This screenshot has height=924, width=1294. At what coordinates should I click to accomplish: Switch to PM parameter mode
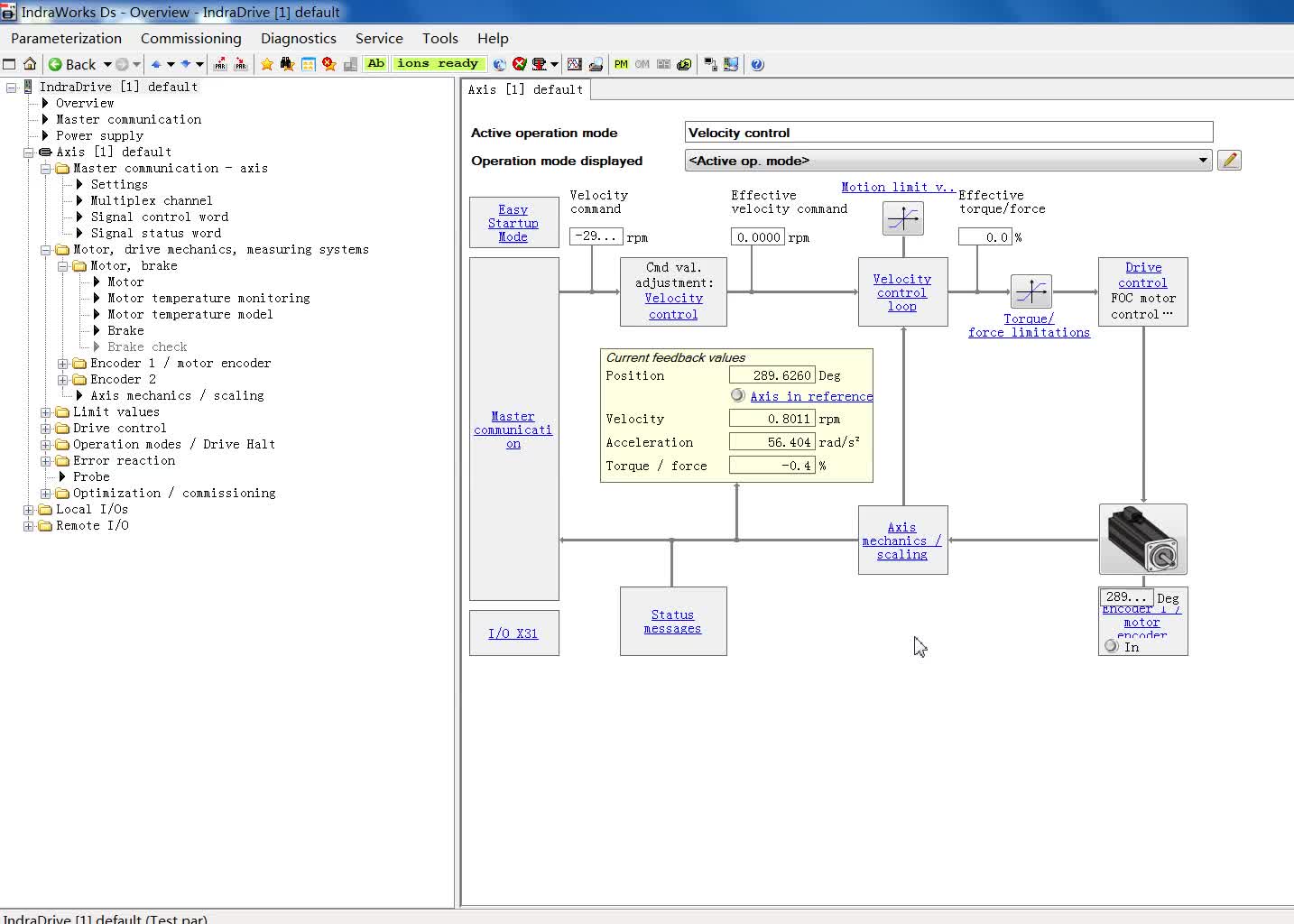[621, 64]
